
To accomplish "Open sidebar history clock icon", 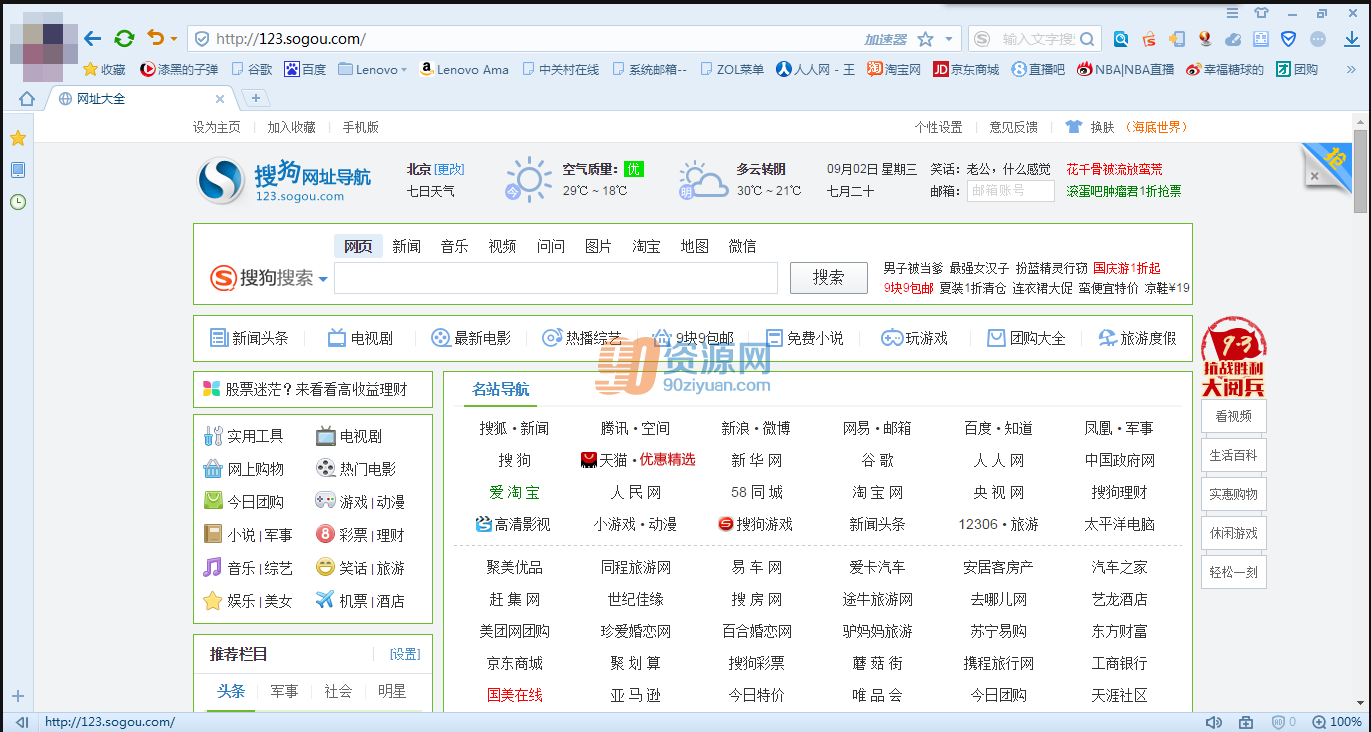I will pyautogui.click(x=17, y=202).
